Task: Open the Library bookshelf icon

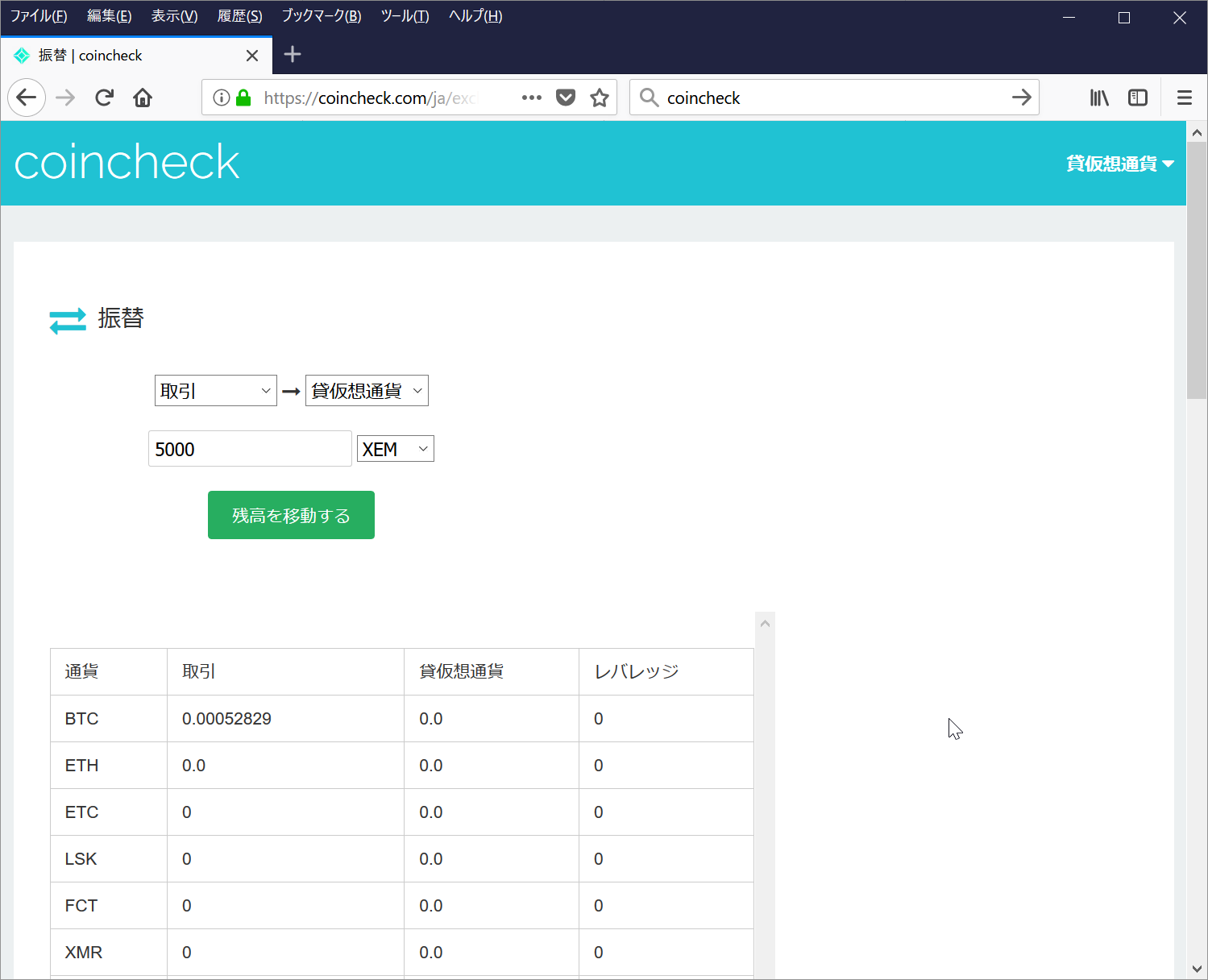Action: point(1099,98)
